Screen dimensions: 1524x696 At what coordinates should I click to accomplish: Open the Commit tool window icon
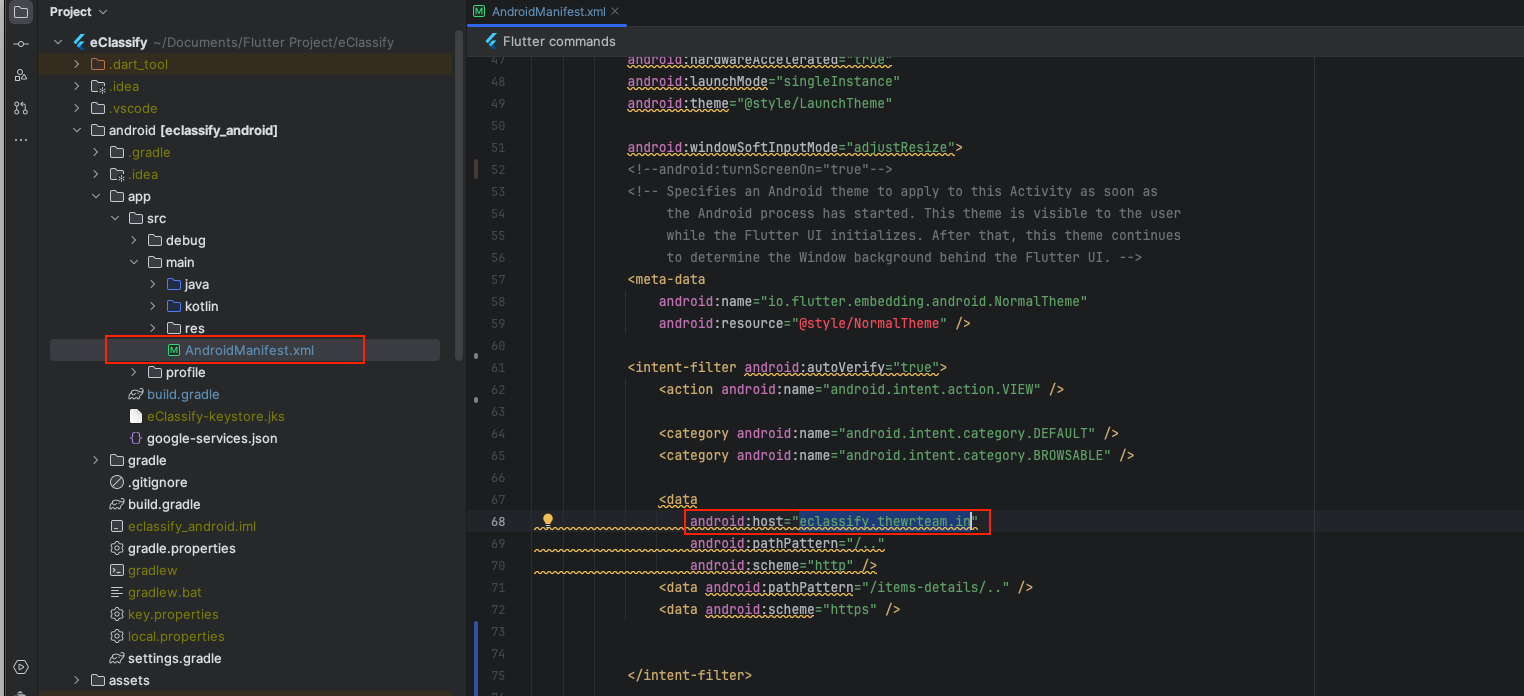coord(21,44)
